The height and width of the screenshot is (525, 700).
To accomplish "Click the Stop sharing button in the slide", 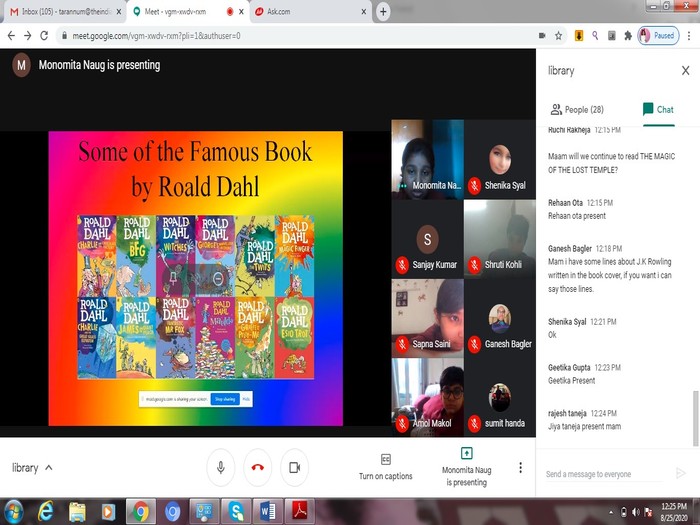I will pos(225,399).
